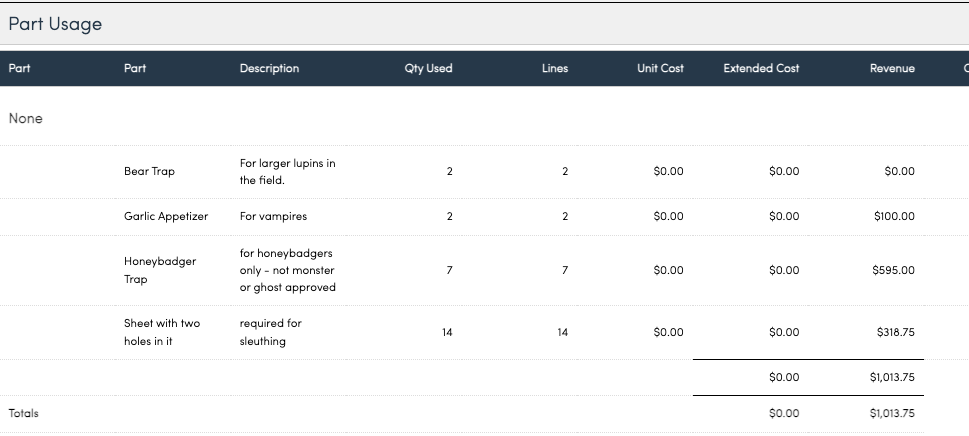
Task: Open the Bear Trap part
Action: tap(149, 171)
